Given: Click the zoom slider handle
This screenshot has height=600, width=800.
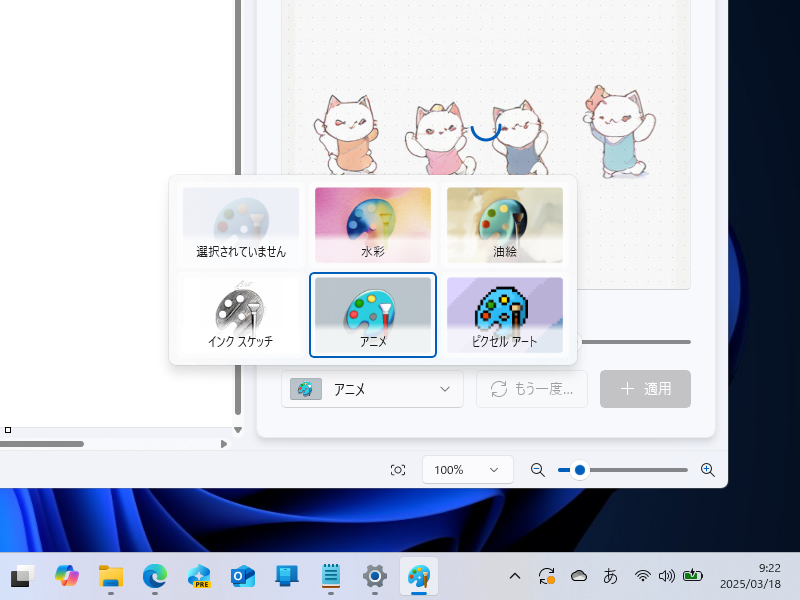Looking at the screenshot, I should [580, 469].
